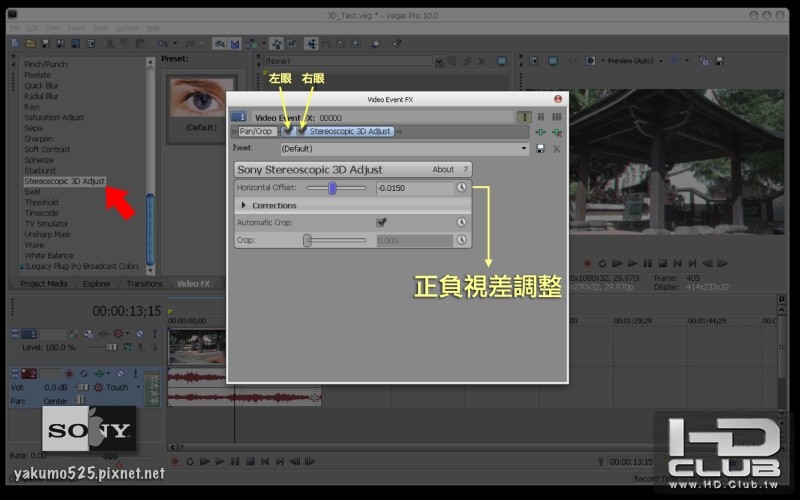Screen dimensions: 800x500
Task: Select TV Simulator in the Video FX list
Action: (x=46, y=223)
